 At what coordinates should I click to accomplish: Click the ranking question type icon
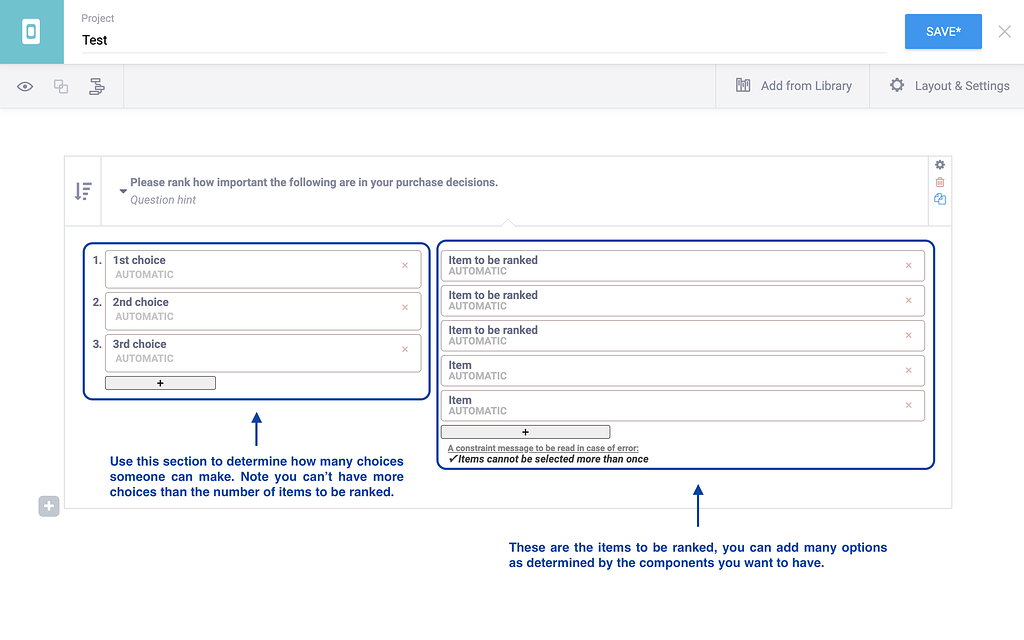pos(83,191)
